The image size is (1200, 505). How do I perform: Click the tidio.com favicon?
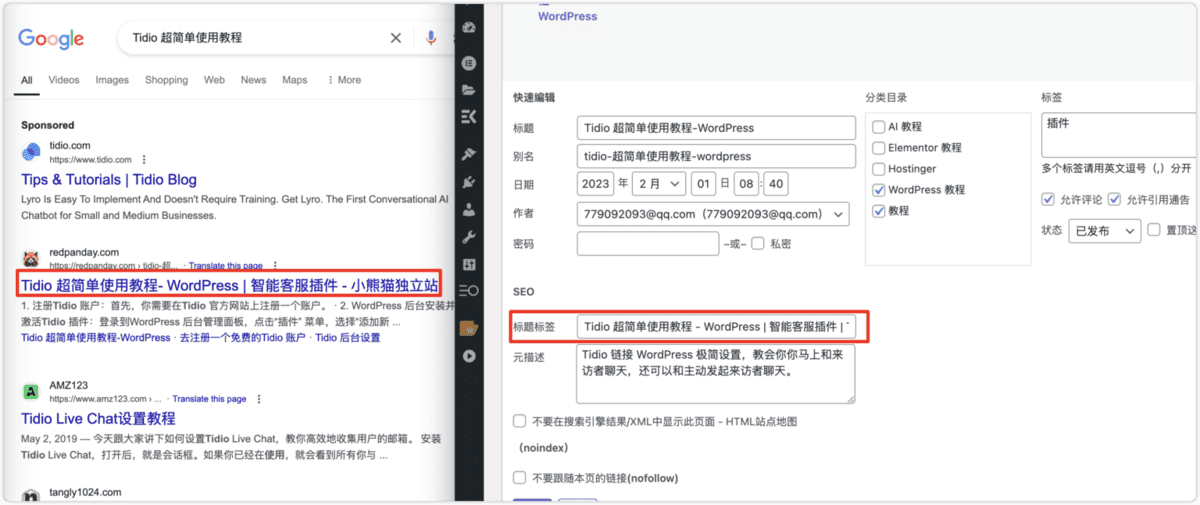pyautogui.click(x=31, y=152)
